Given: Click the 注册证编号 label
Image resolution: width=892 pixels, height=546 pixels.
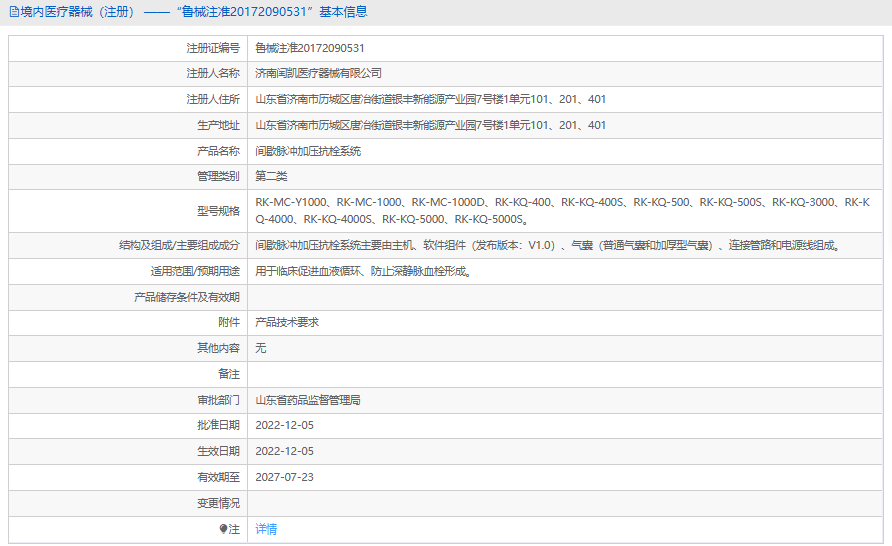Looking at the screenshot, I should pyautogui.click(x=213, y=48).
